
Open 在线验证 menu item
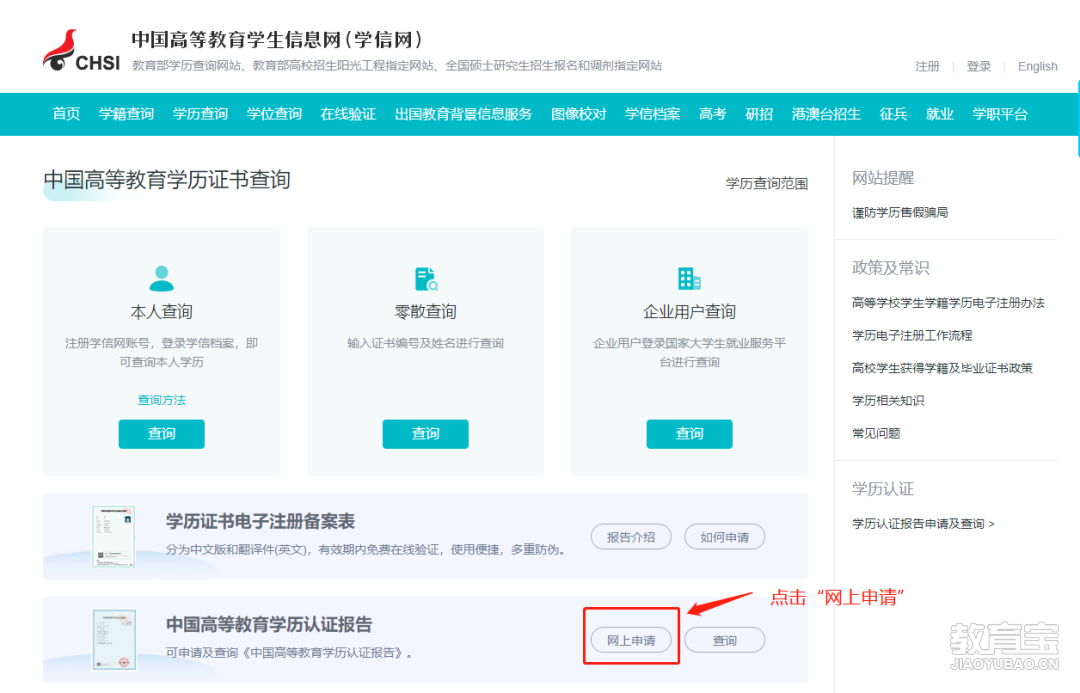[348, 114]
